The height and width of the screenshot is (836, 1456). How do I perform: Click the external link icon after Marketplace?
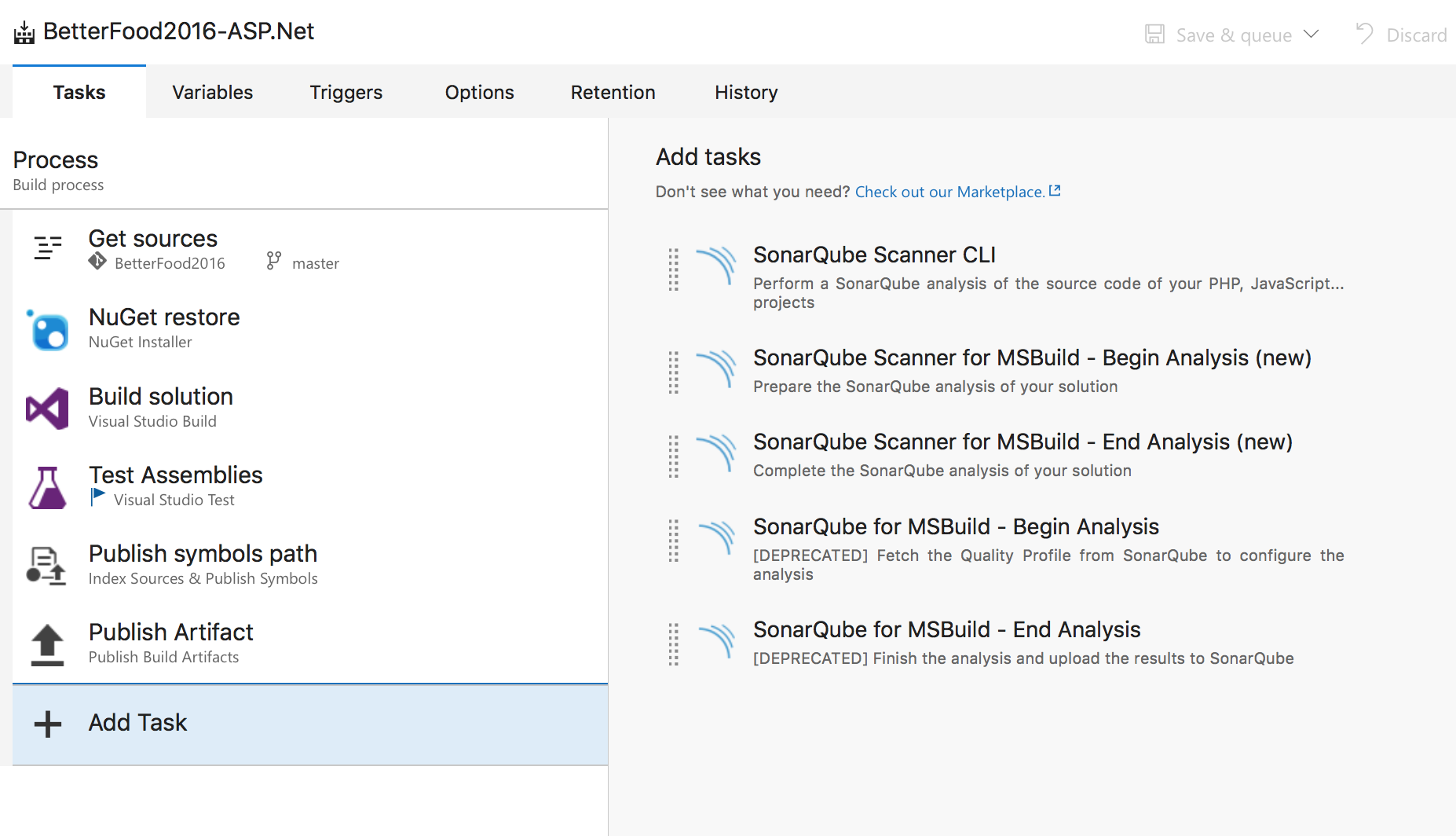tap(1055, 190)
